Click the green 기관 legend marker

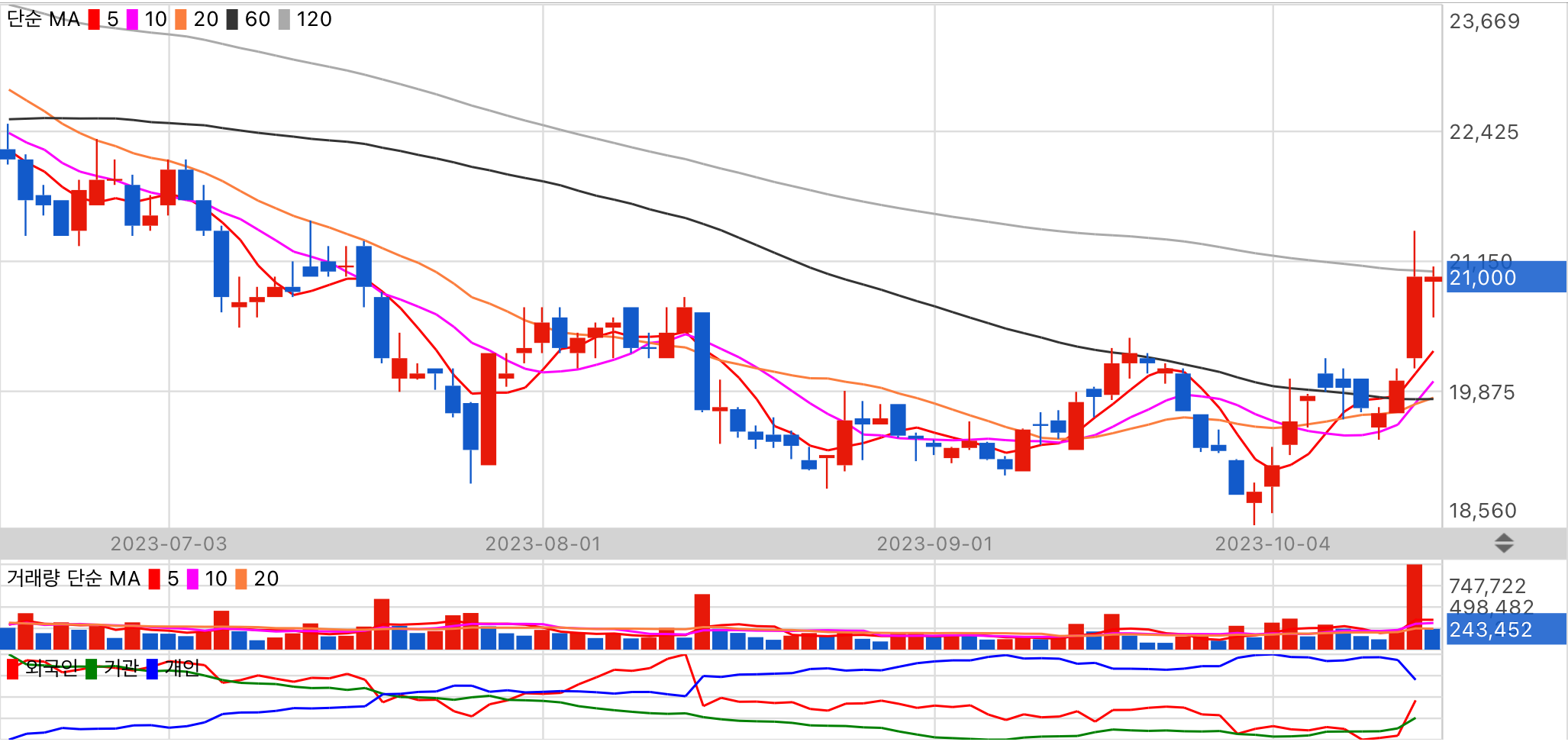pyautogui.click(x=92, y=669)
